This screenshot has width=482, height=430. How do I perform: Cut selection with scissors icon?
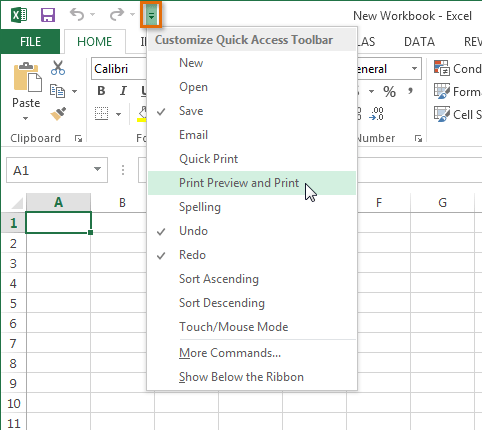click(x=58, y=68)
